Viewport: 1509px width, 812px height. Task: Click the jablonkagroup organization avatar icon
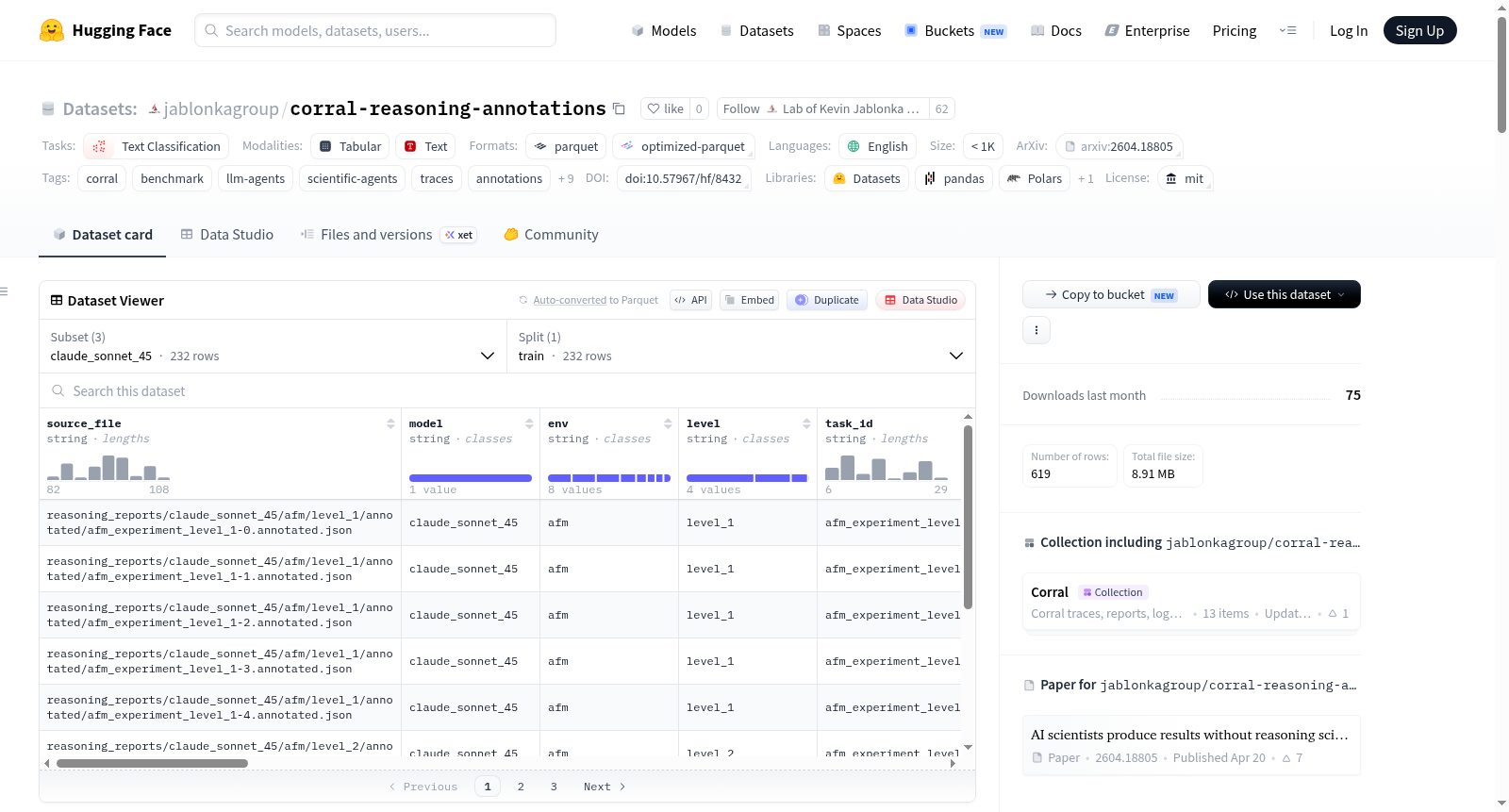coord(154,109)
